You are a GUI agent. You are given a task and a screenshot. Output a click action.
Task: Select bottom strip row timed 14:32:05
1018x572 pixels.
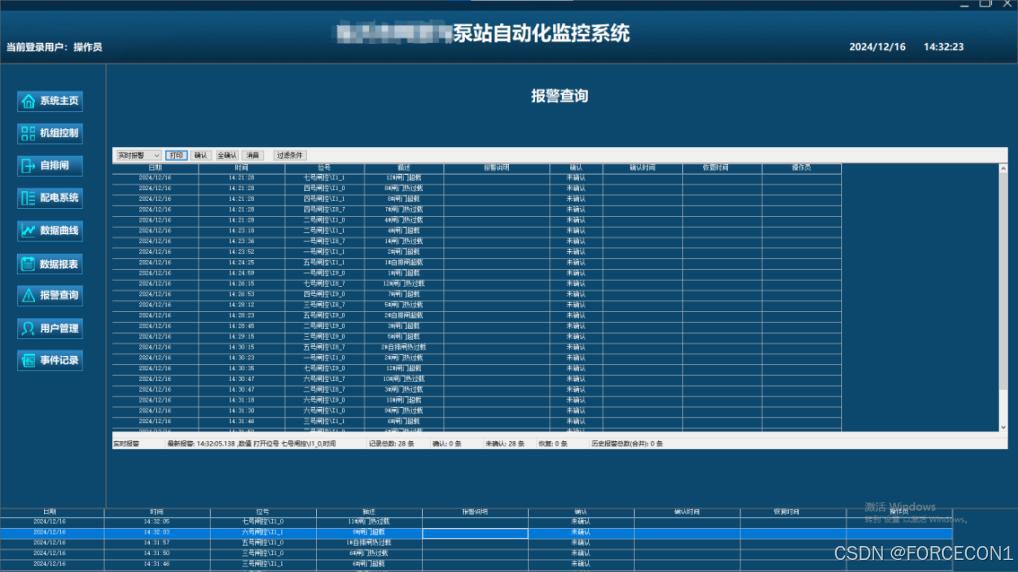[x=477, y=521]
